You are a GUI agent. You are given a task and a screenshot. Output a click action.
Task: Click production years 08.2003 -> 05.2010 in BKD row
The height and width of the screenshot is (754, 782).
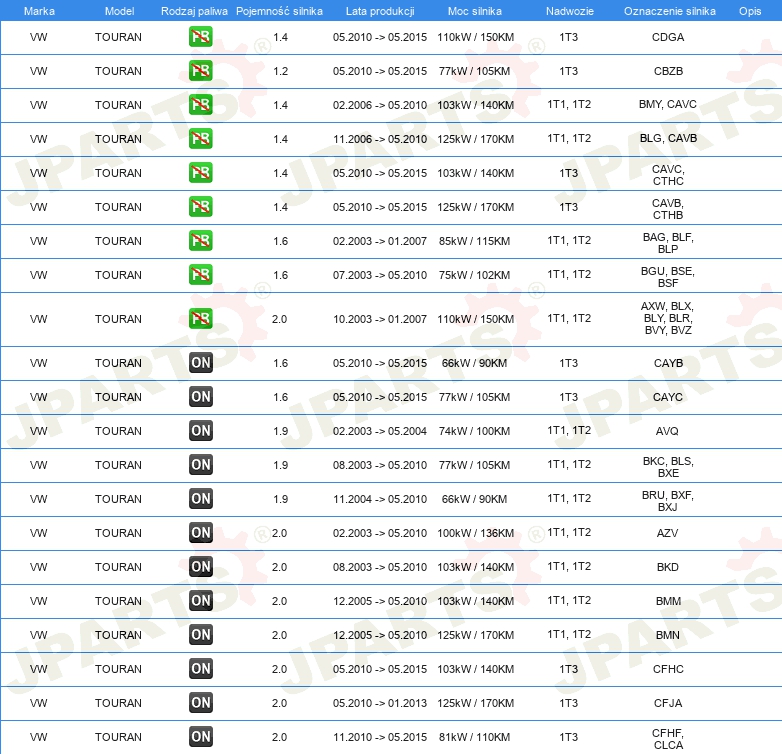tap(380, 567)
